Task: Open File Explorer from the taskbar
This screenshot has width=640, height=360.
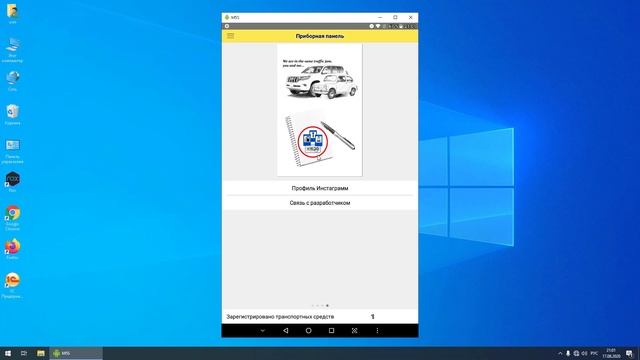Action: [41, 353]
